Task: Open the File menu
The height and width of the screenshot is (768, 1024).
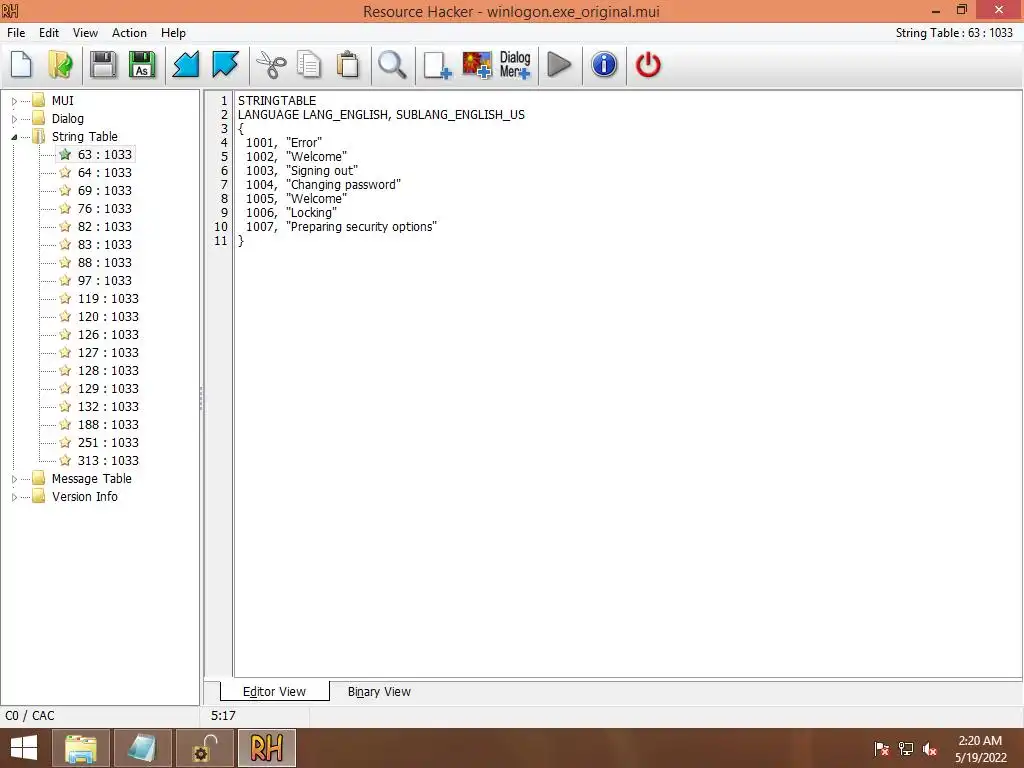Action: [16, 33]
